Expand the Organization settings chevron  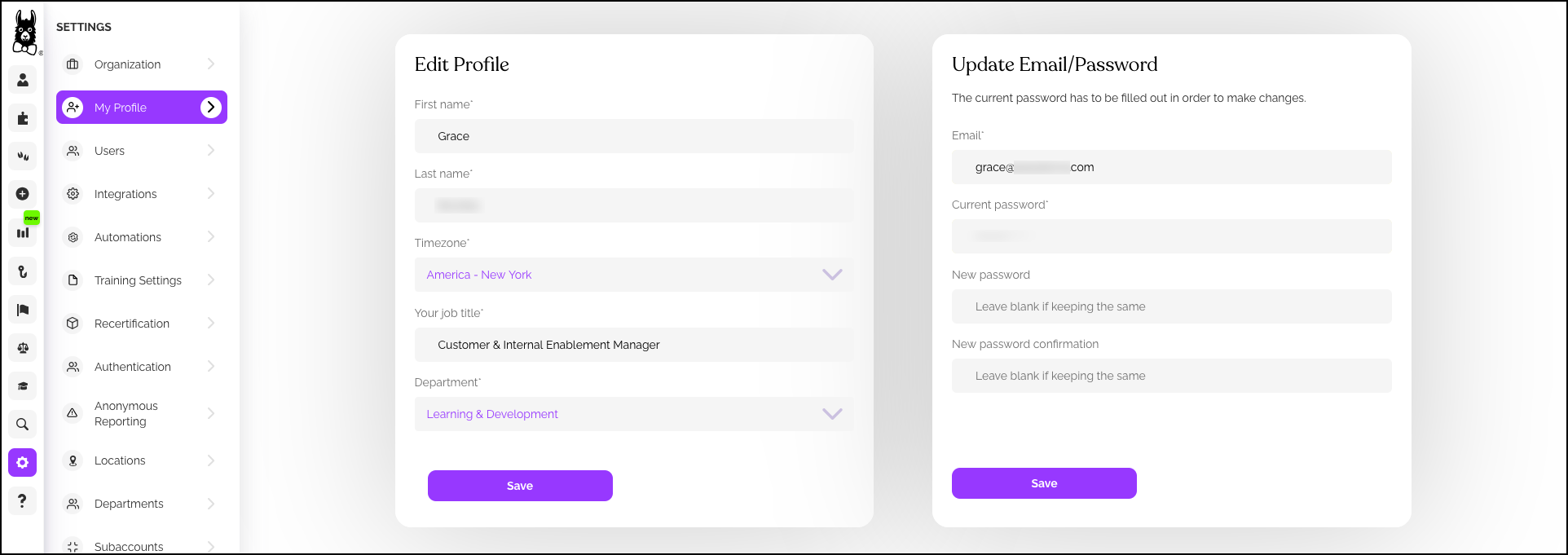(211, 64)
